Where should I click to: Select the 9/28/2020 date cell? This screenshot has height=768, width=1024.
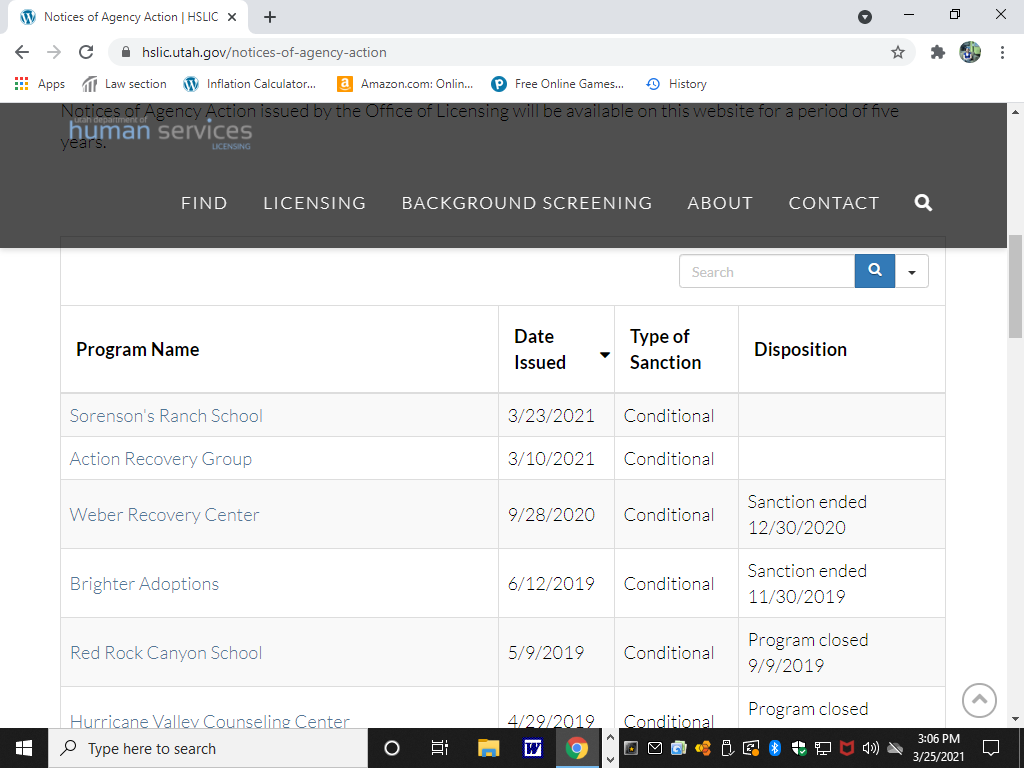(556, 515)
